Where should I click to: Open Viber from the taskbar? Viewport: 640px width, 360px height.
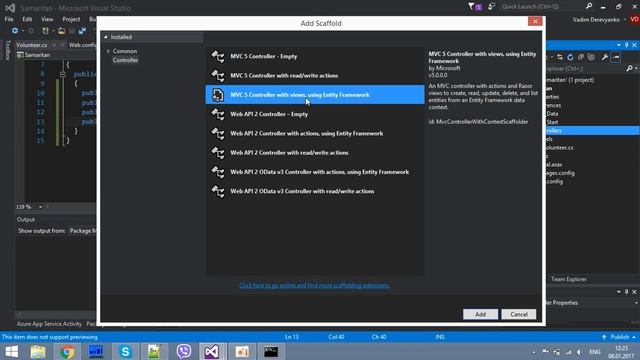click(x=184, y=351)
